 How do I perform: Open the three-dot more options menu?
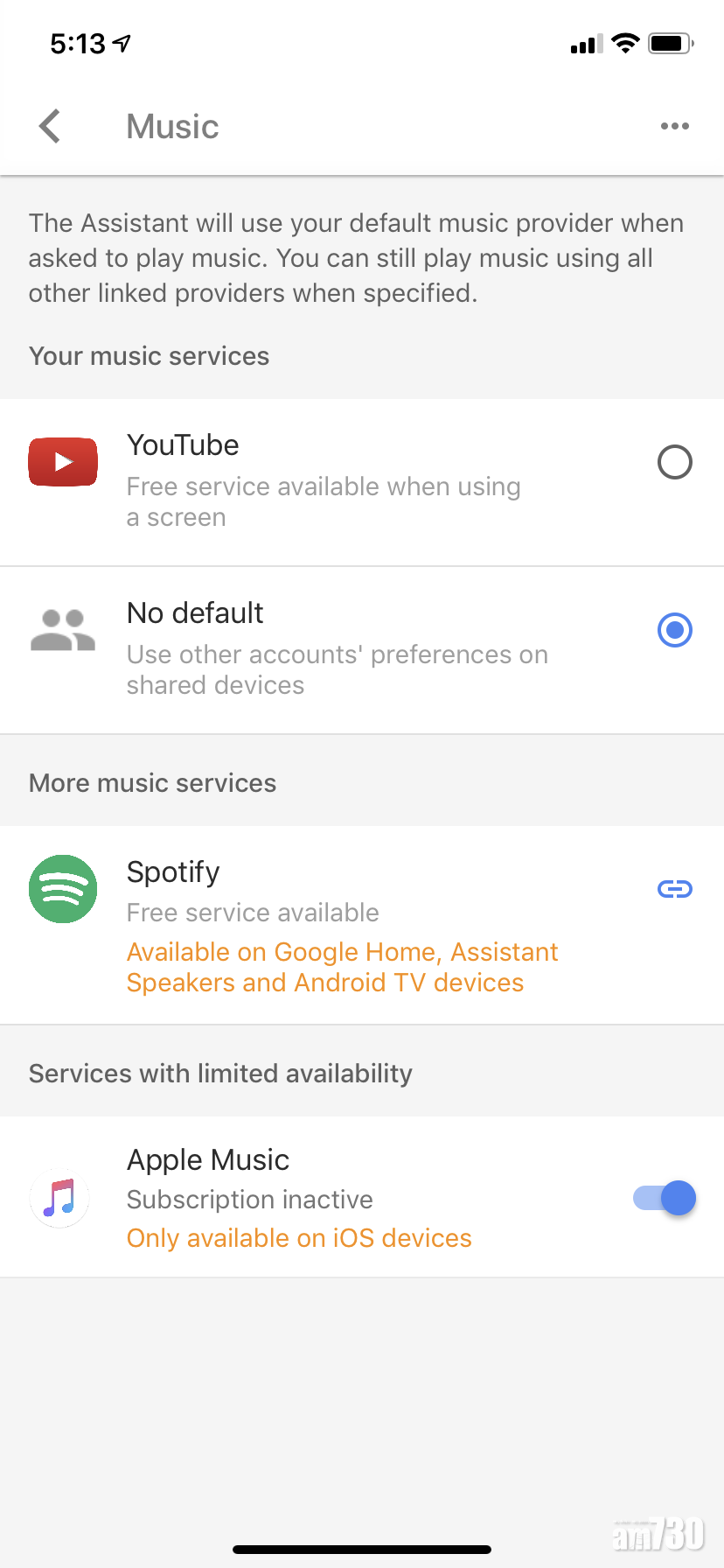tap(674, 126)
